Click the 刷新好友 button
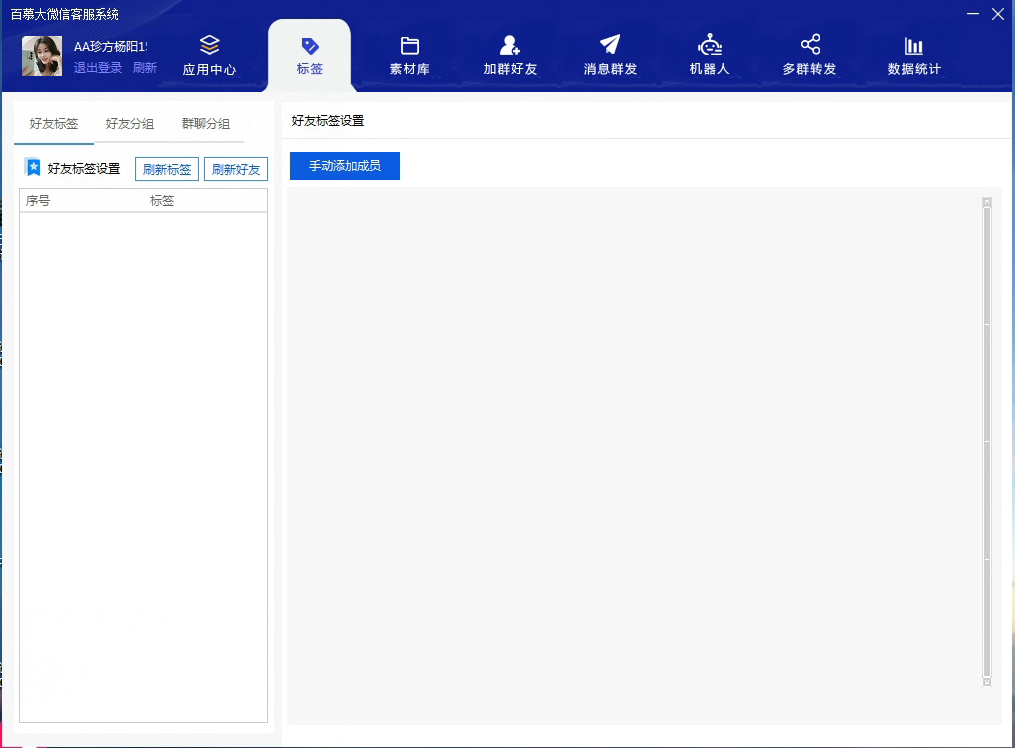Screen dimensions: 1015x748 pyautogui.click(x=236, y=169)
